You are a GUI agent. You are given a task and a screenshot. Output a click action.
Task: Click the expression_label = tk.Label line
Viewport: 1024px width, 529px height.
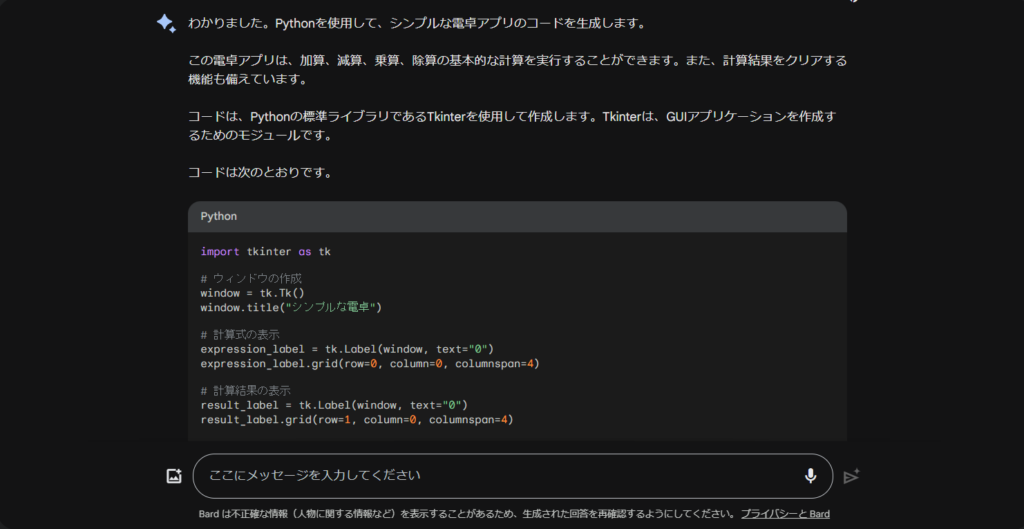[x=347, y=349]
